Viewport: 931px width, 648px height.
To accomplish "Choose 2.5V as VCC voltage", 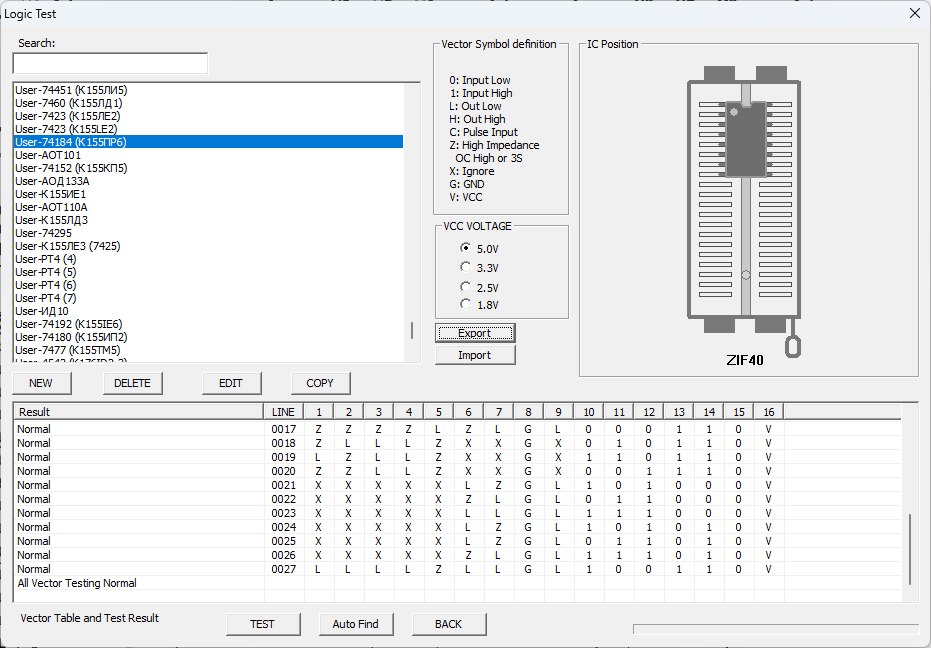I will (465, 287).
